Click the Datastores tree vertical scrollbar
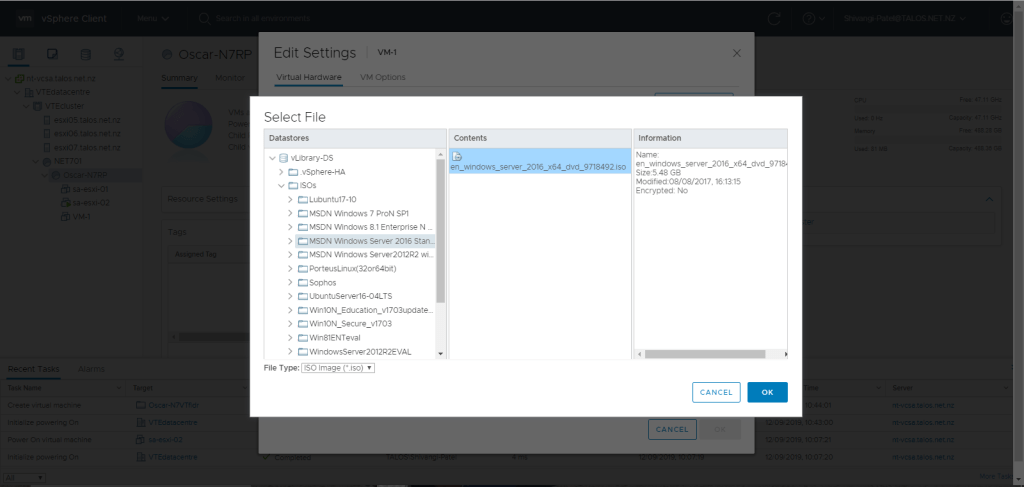 441,230
